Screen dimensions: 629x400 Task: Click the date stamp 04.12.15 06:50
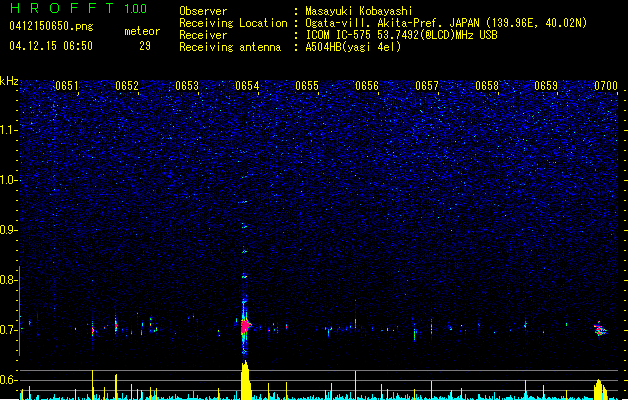(51, 46)
